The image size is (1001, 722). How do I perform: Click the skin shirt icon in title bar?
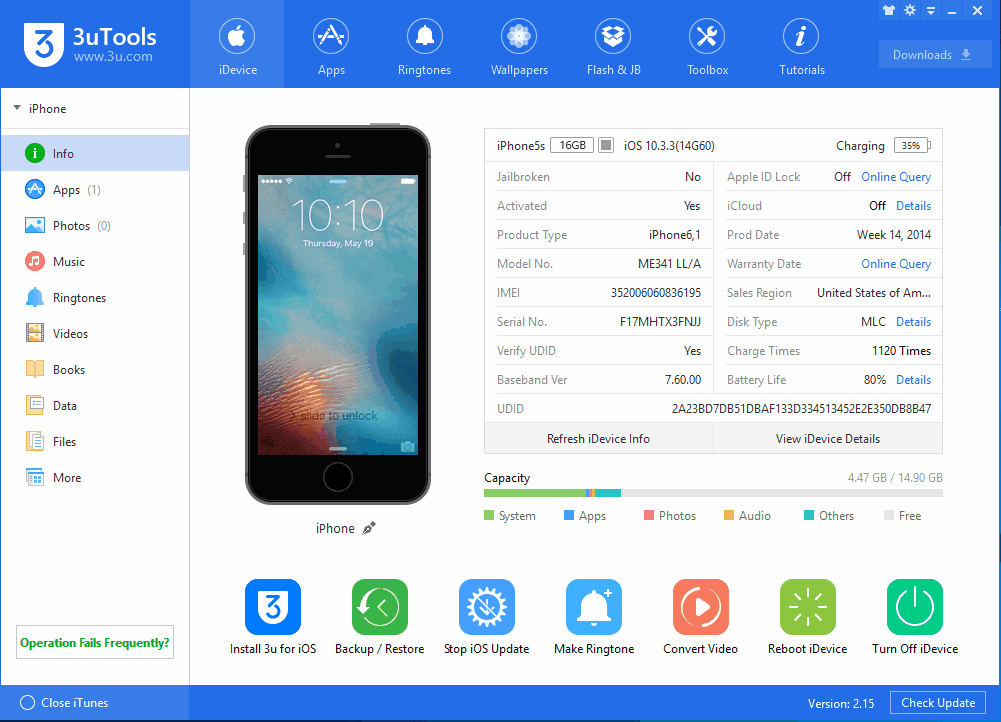tap(889, 10)
